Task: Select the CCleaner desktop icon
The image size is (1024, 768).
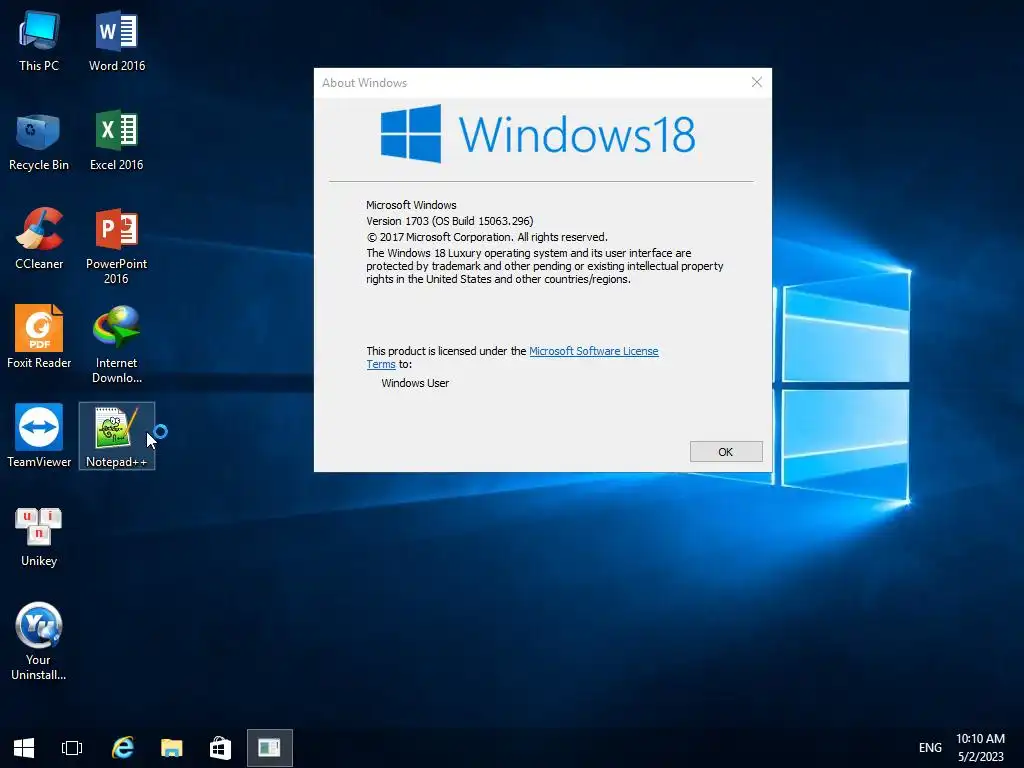Action: [39, 239]
